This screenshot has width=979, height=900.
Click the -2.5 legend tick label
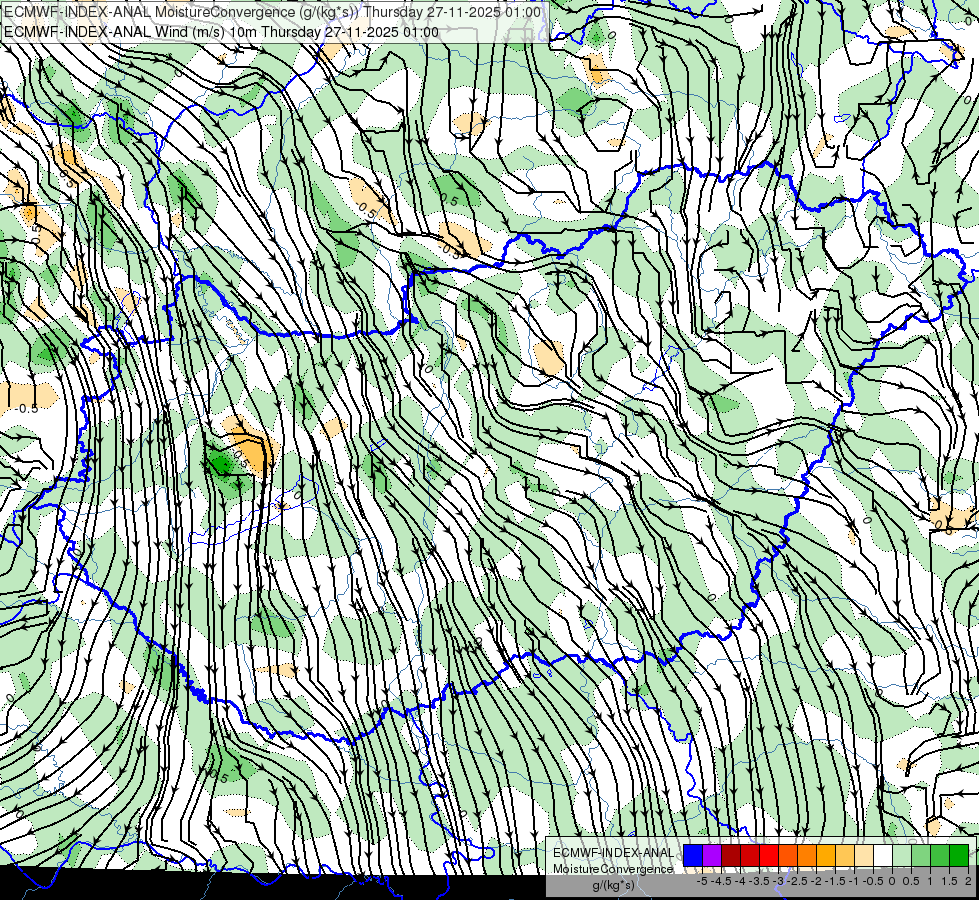pos(797,881)
